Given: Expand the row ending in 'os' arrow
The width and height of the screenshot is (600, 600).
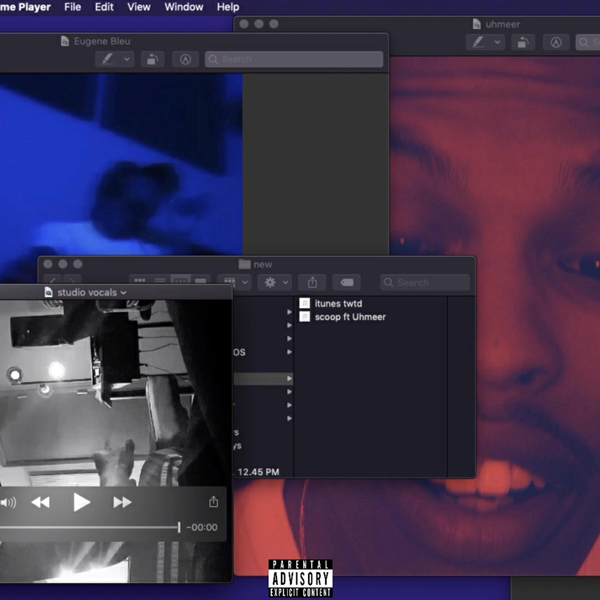Looking at the screenshot, I should tap(289, 352).
